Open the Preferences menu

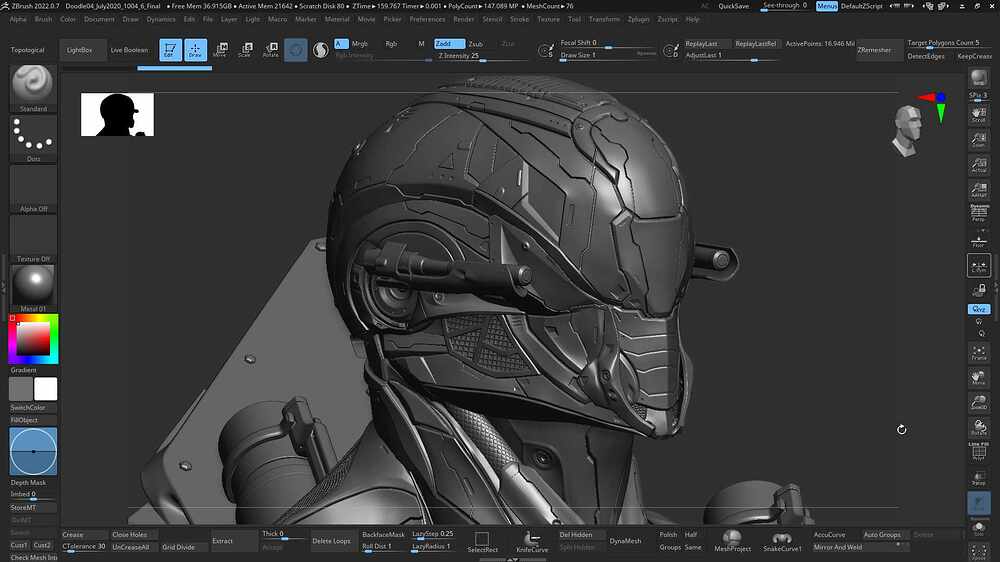click(427, 19)
